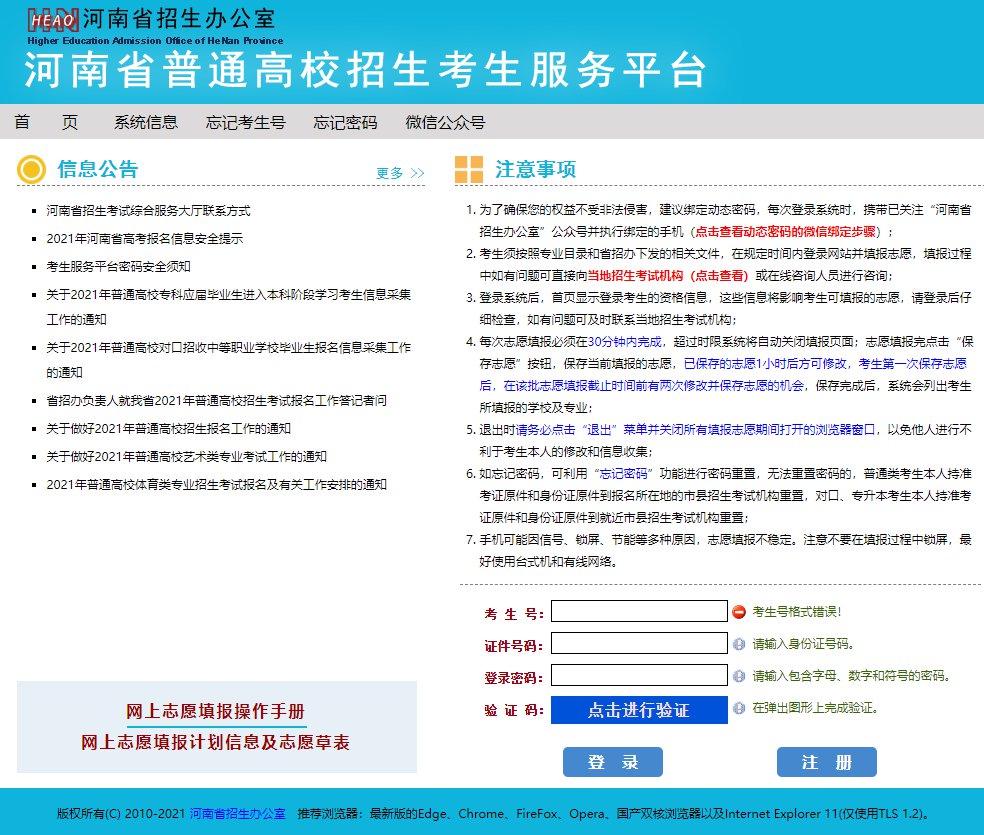Focus the 登录密码 input field

[638, 675]
